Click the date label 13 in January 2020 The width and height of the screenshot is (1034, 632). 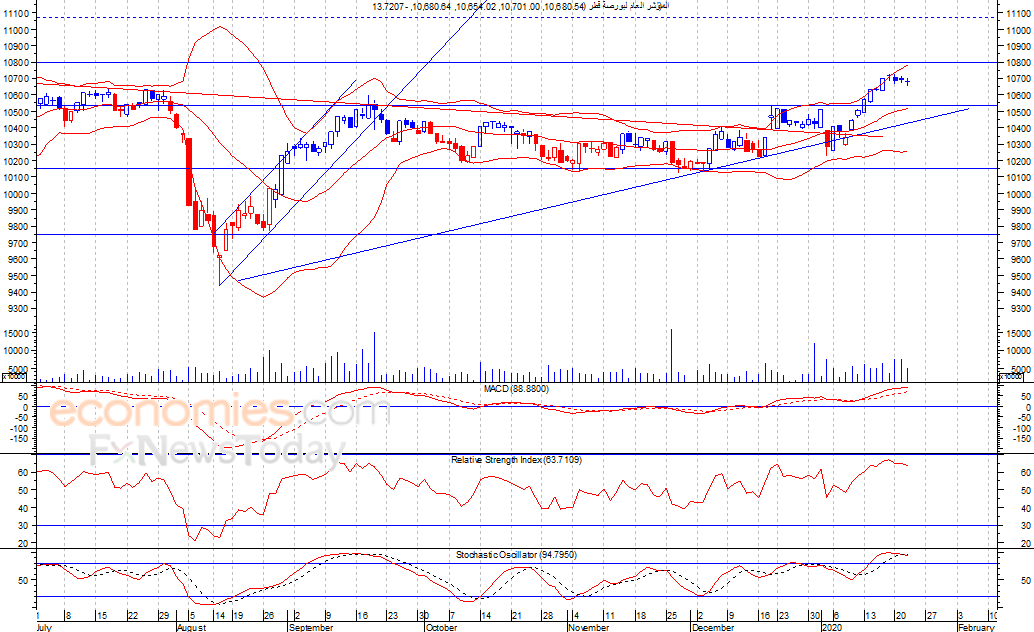pos(870,616)
